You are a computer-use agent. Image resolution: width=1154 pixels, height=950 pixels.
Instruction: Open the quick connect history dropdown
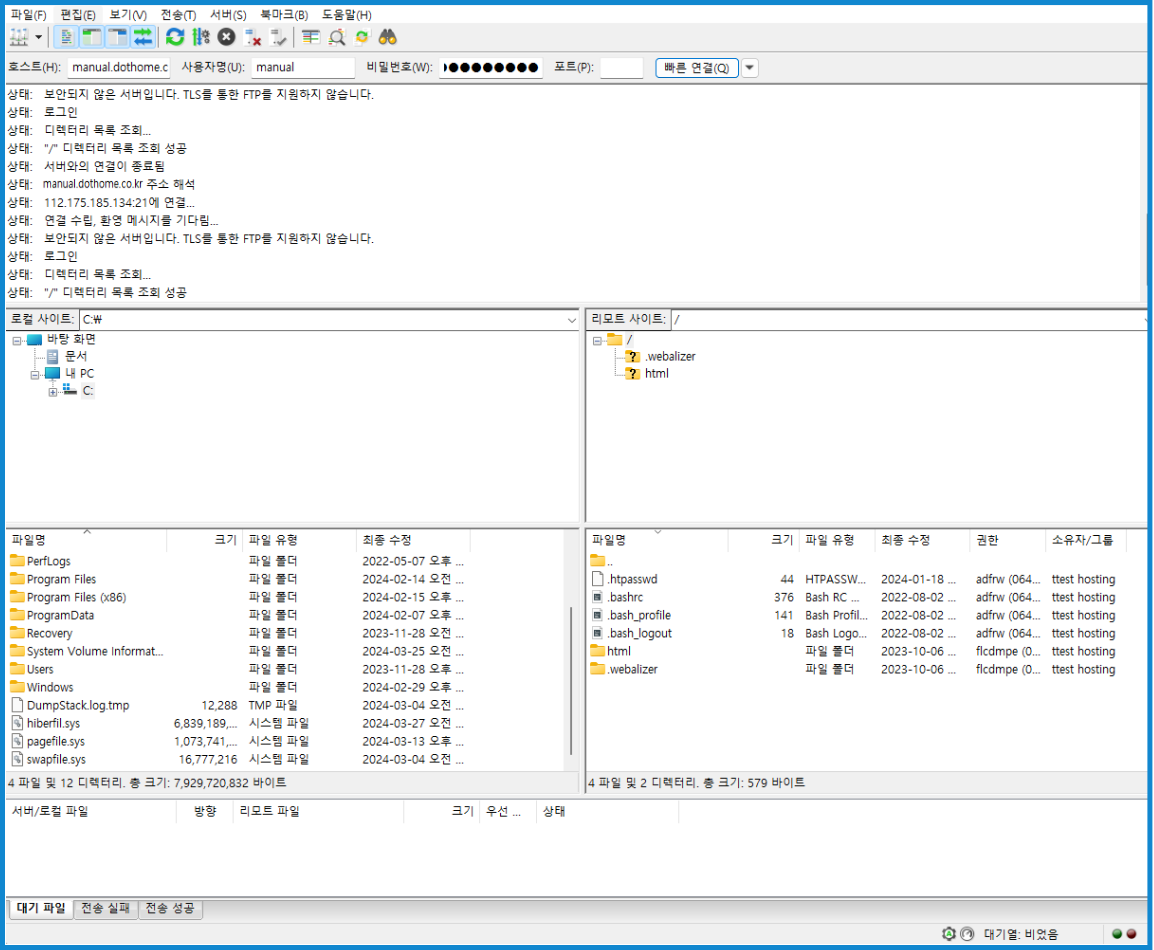[x=749, y=67]
